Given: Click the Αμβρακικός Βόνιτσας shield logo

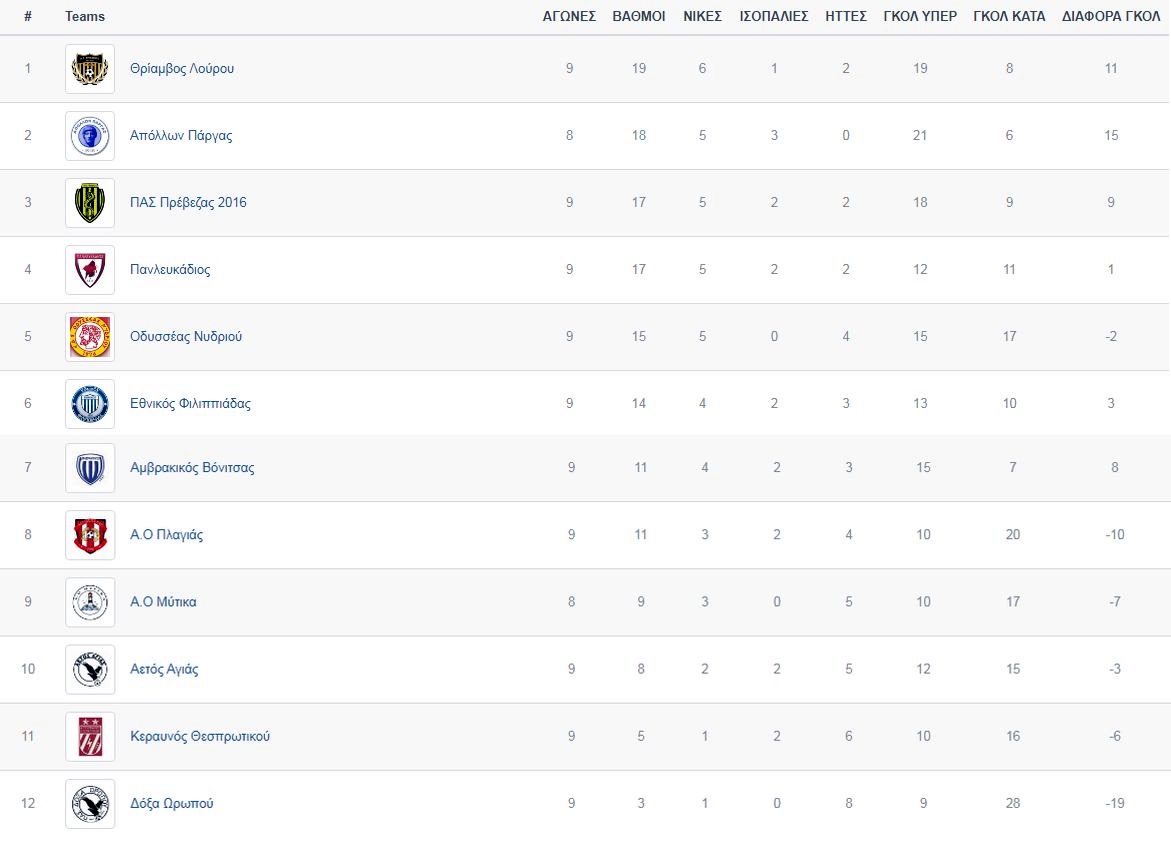Looking at the screenshot, I should [90, 468].
